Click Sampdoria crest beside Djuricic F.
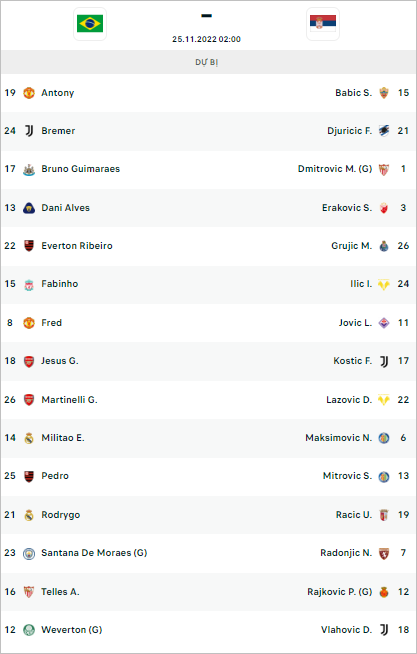This screenshot has height=654, width=417. pyautogui.click(x=384, y=131)
